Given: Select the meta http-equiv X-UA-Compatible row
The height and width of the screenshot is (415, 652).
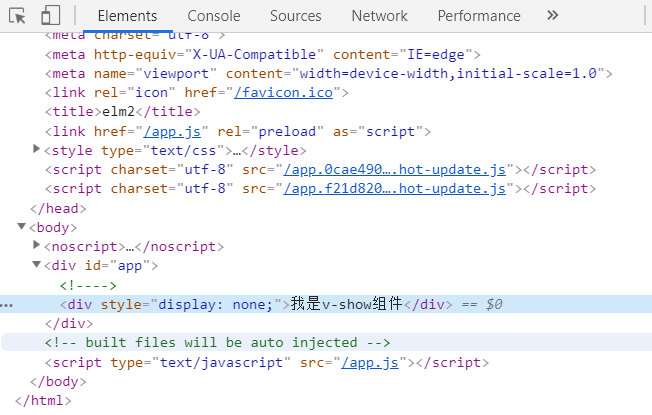Looking at the screenshot, I should pos(263,54).
